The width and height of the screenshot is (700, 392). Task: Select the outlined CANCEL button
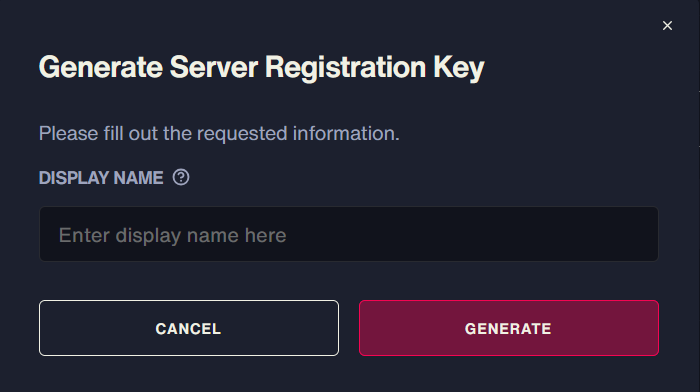click(x=188, y=328)
